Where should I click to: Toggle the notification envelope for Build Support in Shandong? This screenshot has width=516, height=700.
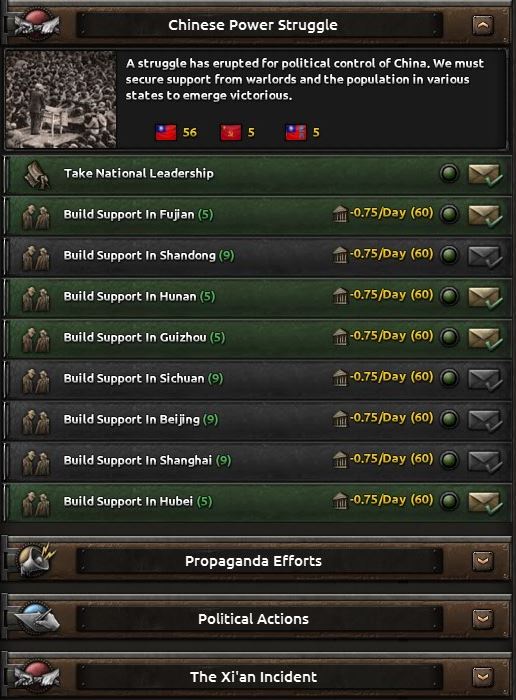tap(485, 257)
